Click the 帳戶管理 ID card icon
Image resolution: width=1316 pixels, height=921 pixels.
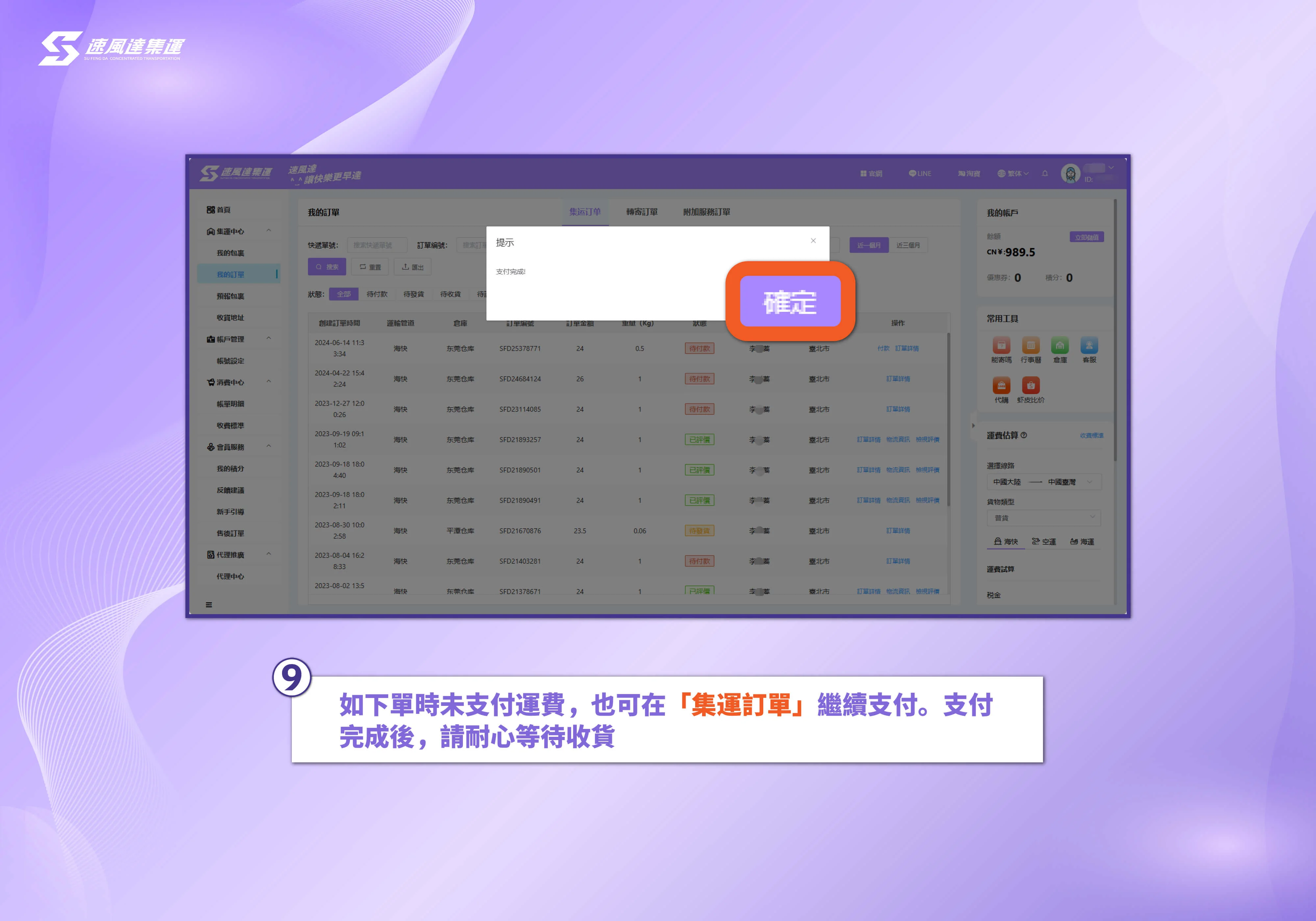click(x=210, y=339)
